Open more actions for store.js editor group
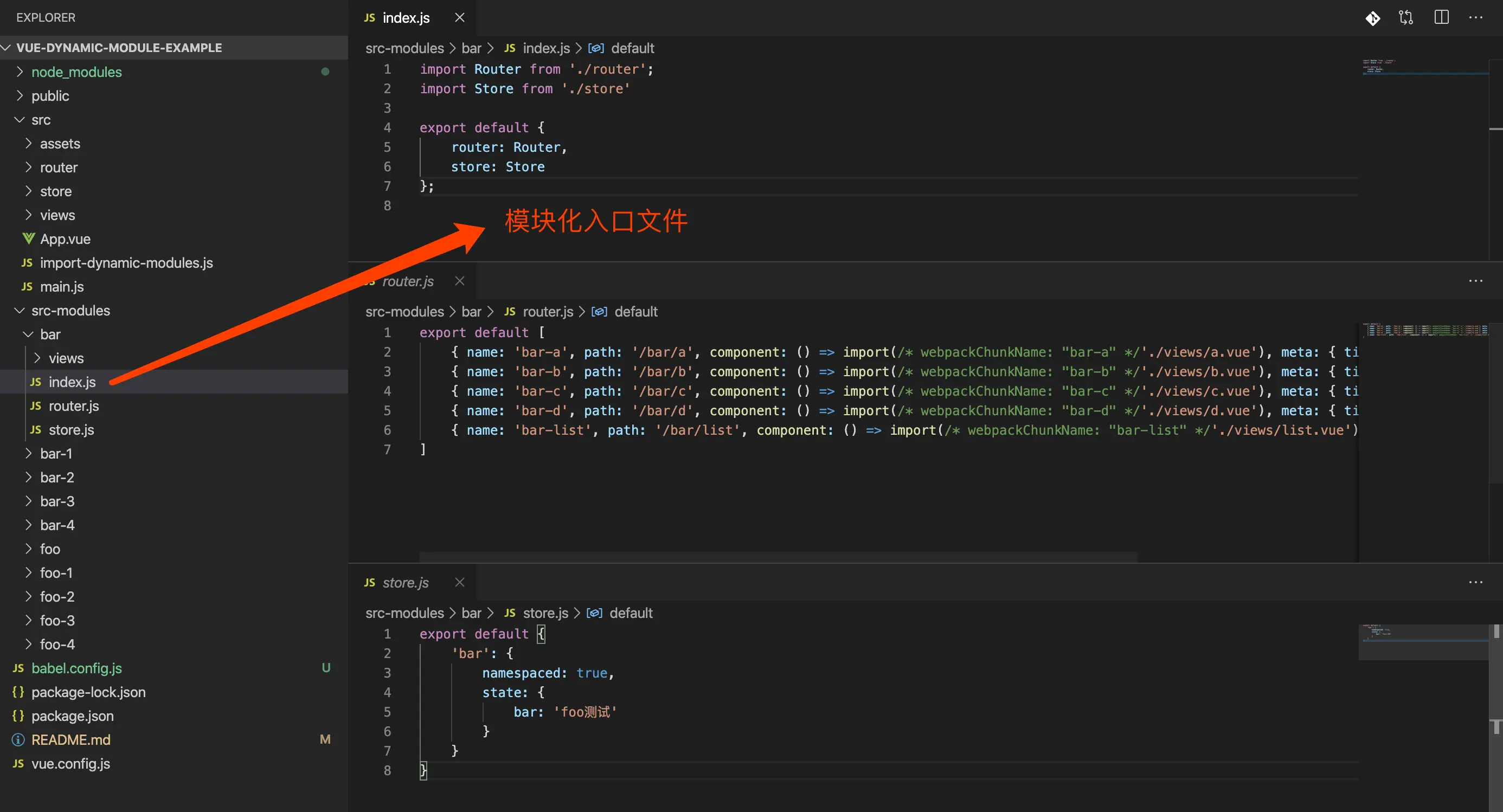Screen dimensions: 1503x812 (x=1475, y=582)
